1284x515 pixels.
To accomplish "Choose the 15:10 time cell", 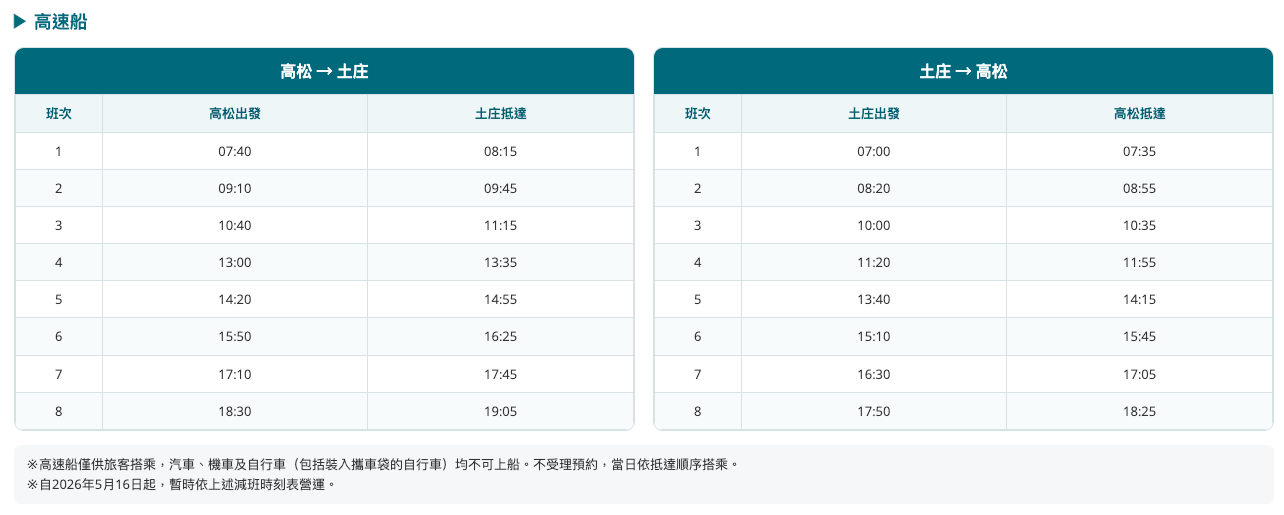I will (874, 337).
